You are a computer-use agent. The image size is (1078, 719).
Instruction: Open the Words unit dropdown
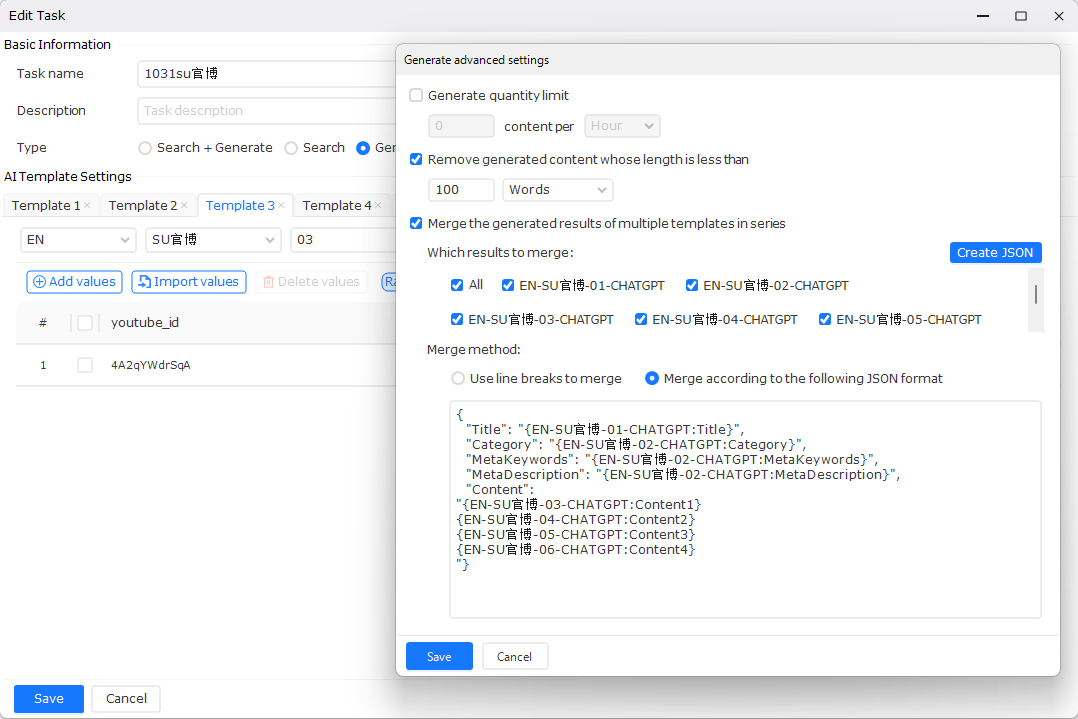(558, 190)
